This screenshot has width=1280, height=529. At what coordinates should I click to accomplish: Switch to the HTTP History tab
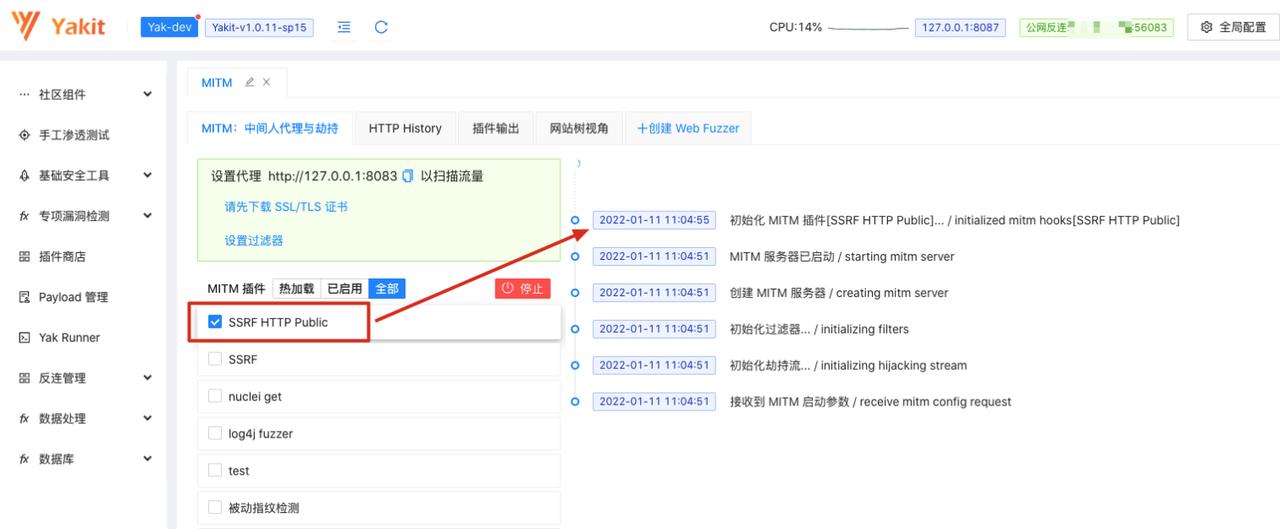coord(405,128)
